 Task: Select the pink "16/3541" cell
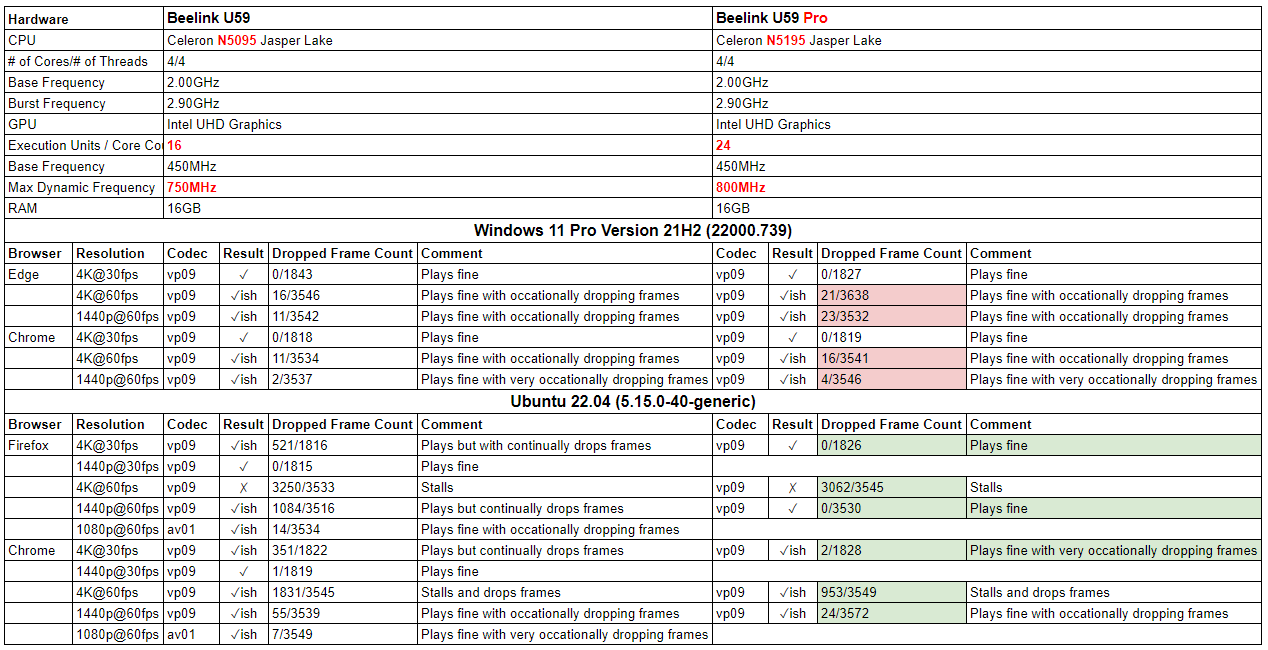pyautogui.click(x=893, y=359)
